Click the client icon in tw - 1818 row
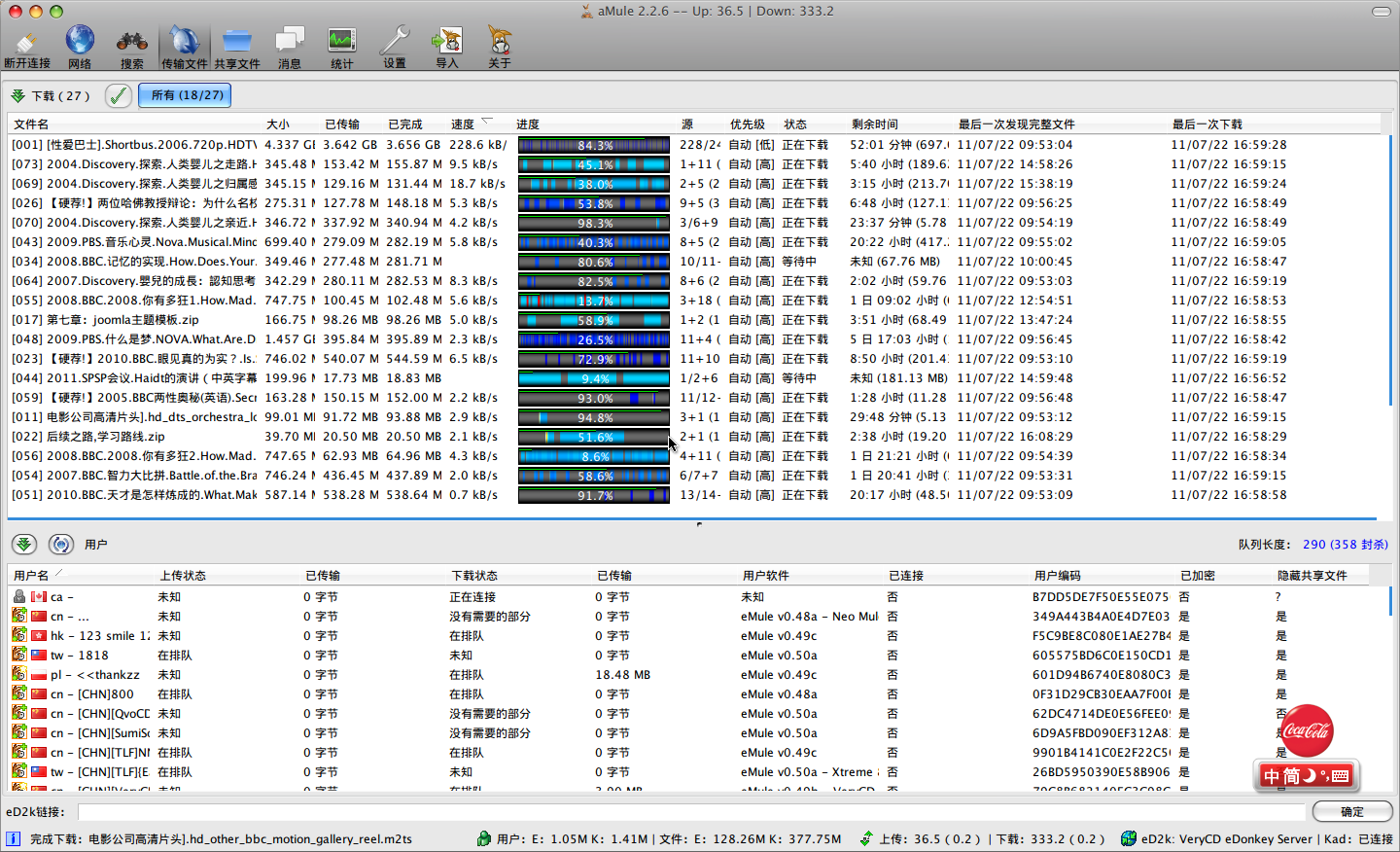This screenshot has height=852, width=1400. pos(18,655)
